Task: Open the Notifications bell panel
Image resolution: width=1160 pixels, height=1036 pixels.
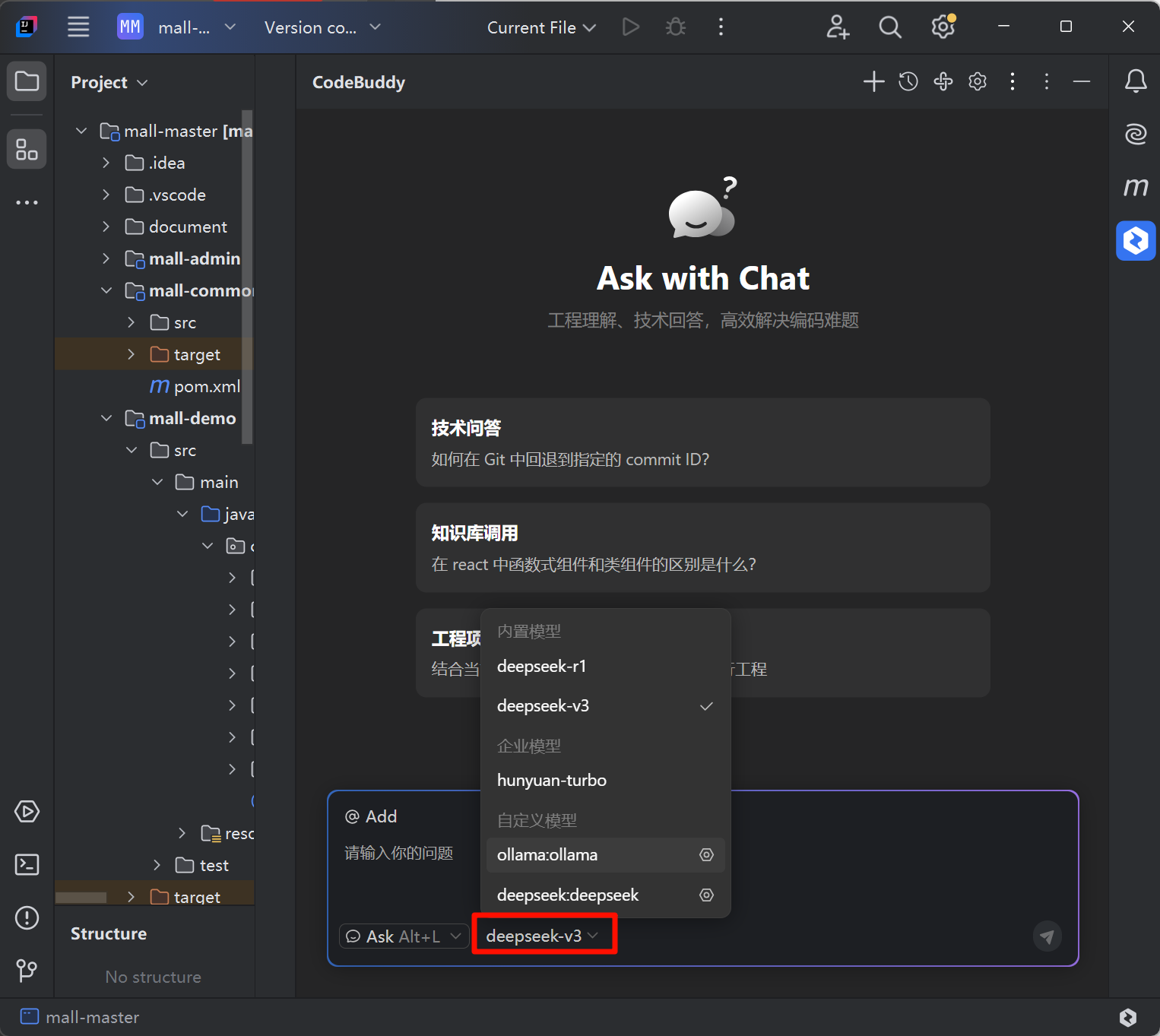Action: click(1136, 81)
